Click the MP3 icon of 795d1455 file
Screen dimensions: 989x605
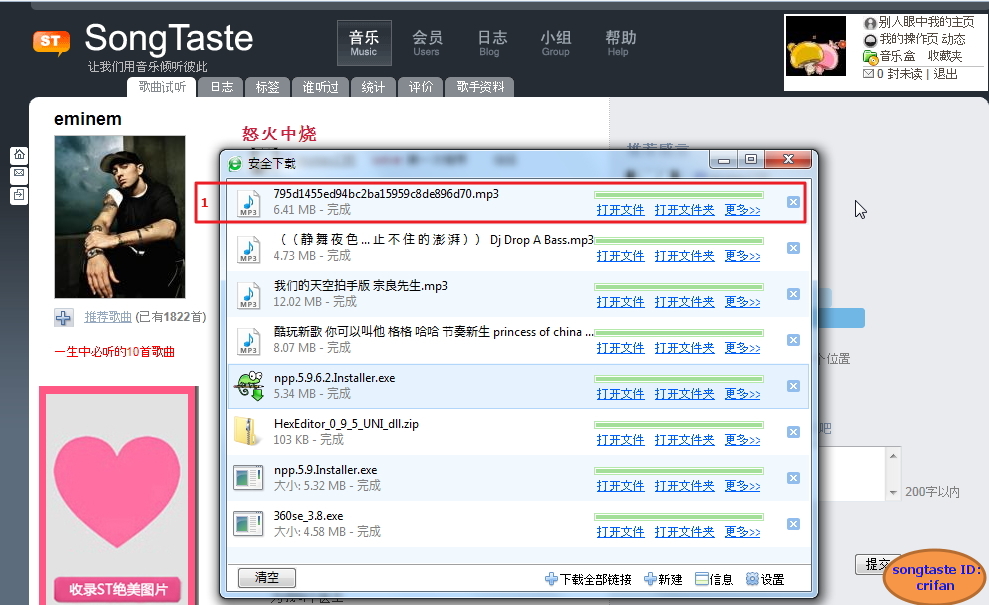pos(248,203)
